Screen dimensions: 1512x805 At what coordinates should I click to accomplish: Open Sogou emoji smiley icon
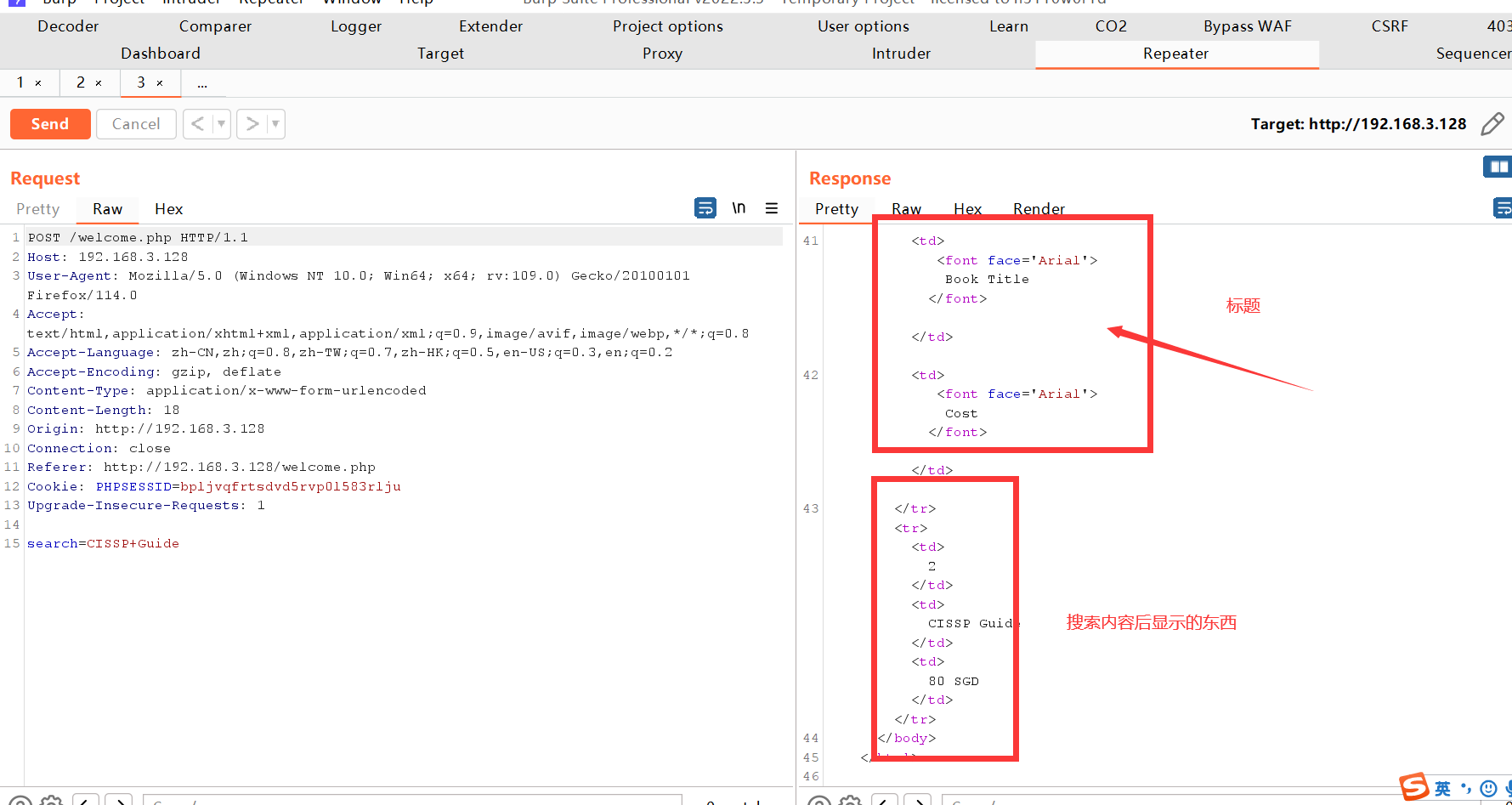click(x=1488, y=789)
